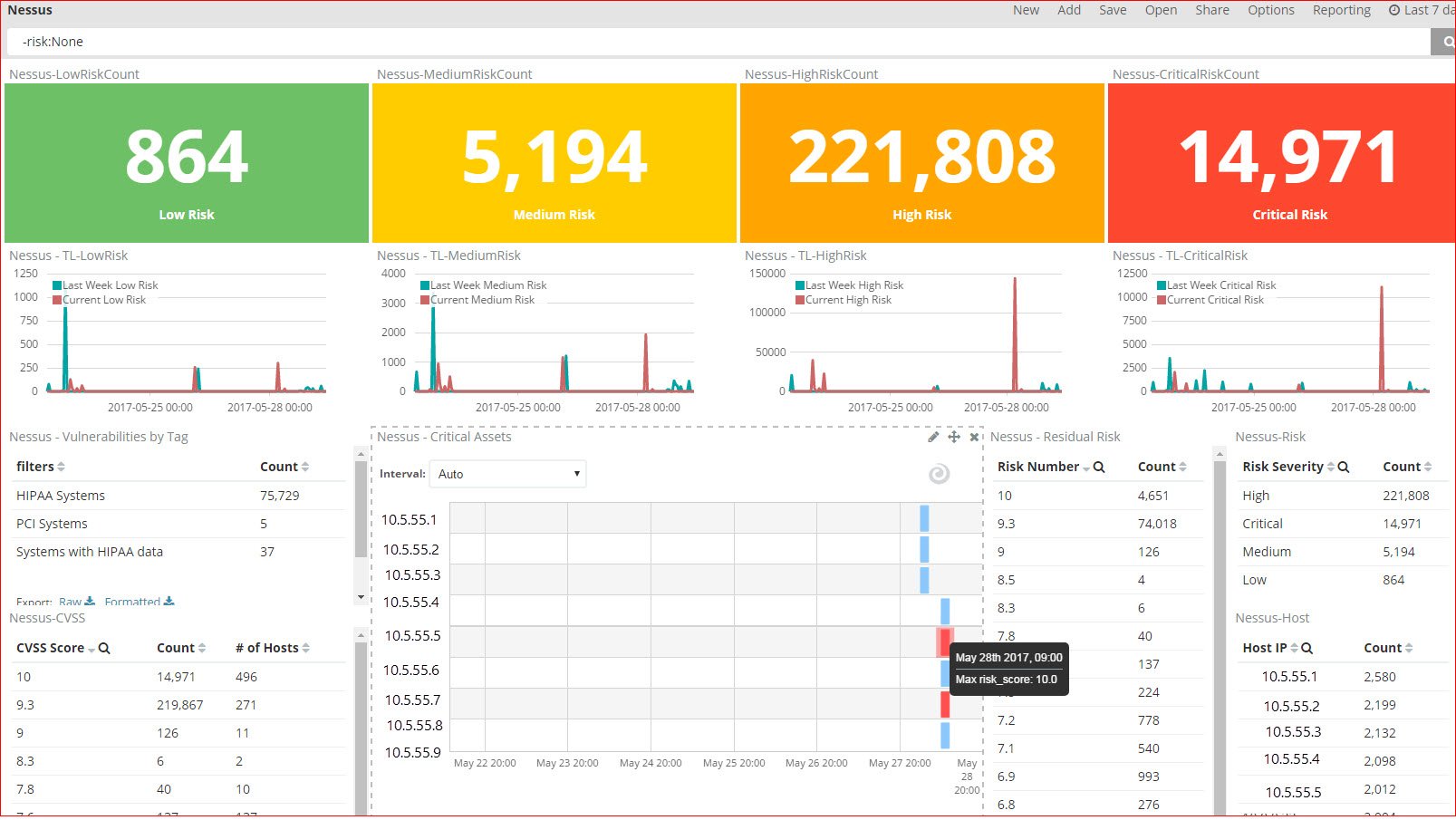Click the 5,194 Medium Risk tile
This screenshot has width=1456, height=820.
click(554, 163)
